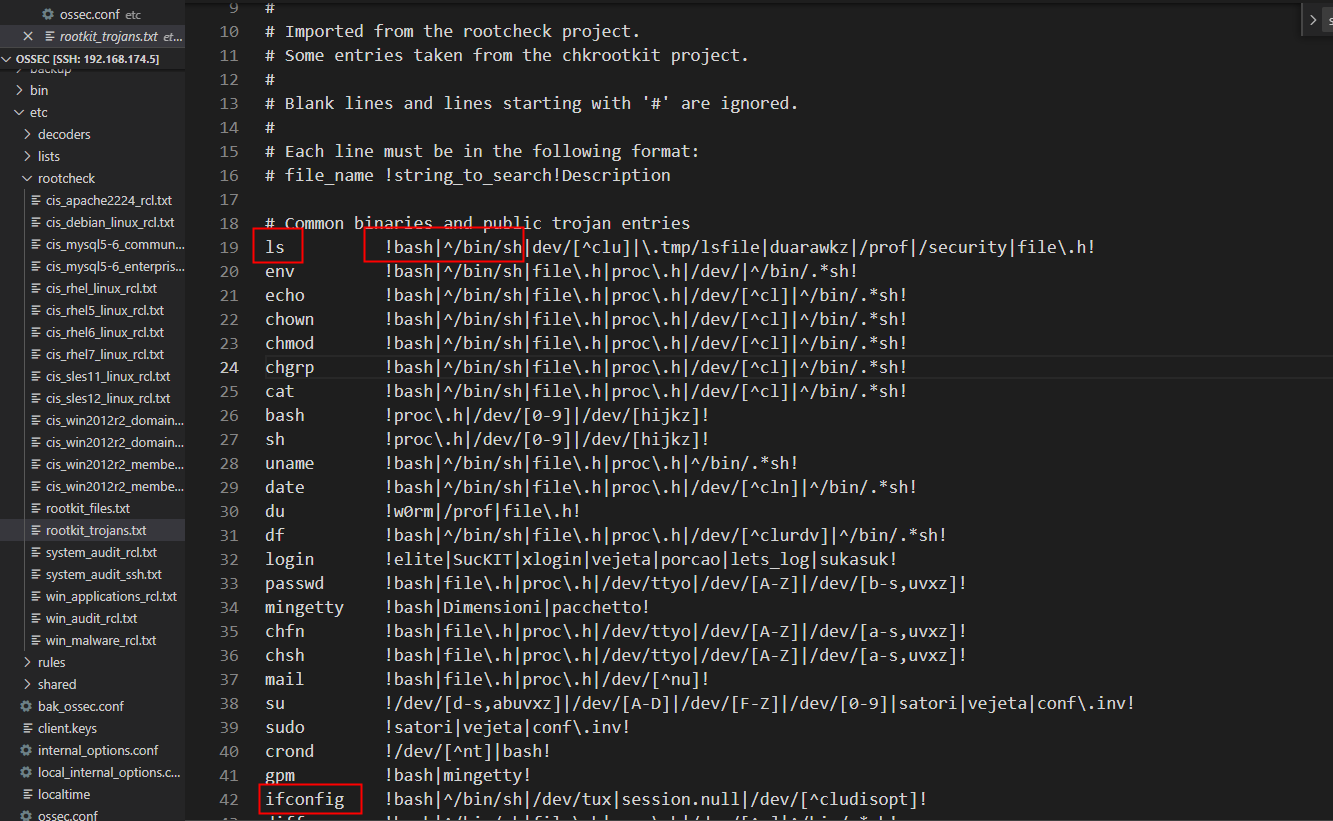Click comment 'file_name !string_to_search!Description'
This screenshot has width=1333, height=821.
478,175
